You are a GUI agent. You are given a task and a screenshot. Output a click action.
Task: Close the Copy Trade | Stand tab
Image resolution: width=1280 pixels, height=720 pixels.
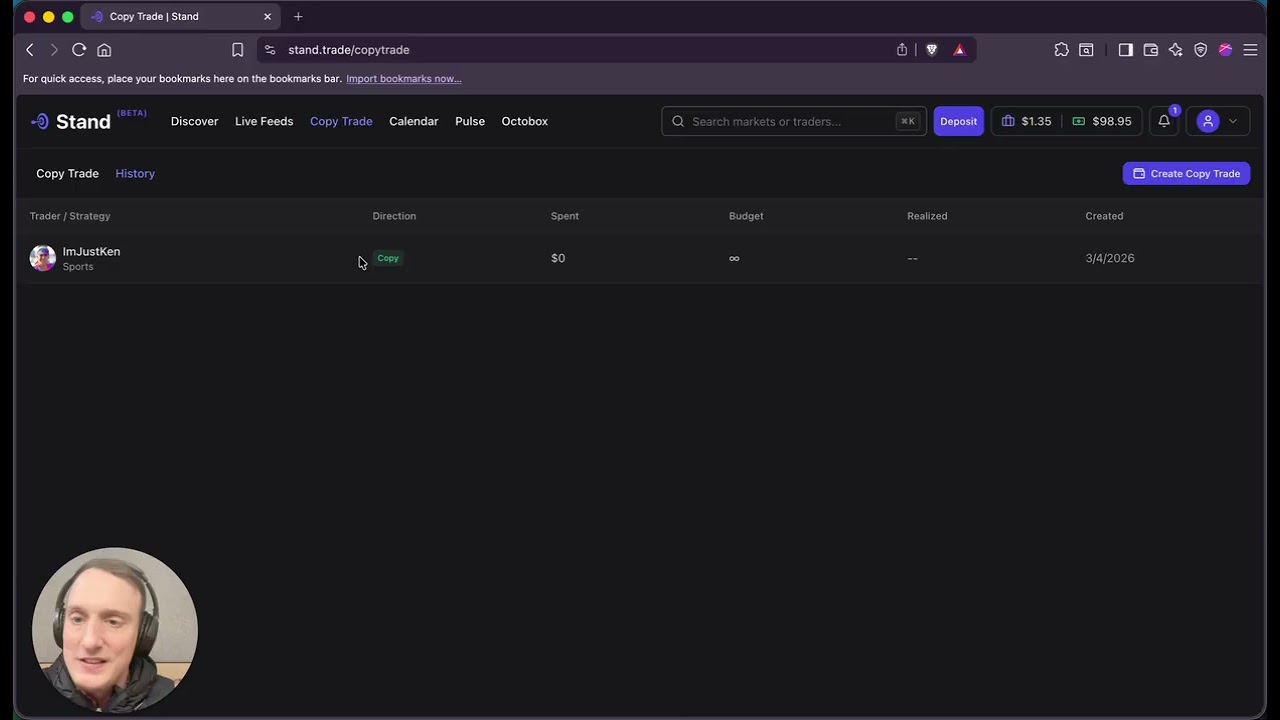(x=267, y=17)
